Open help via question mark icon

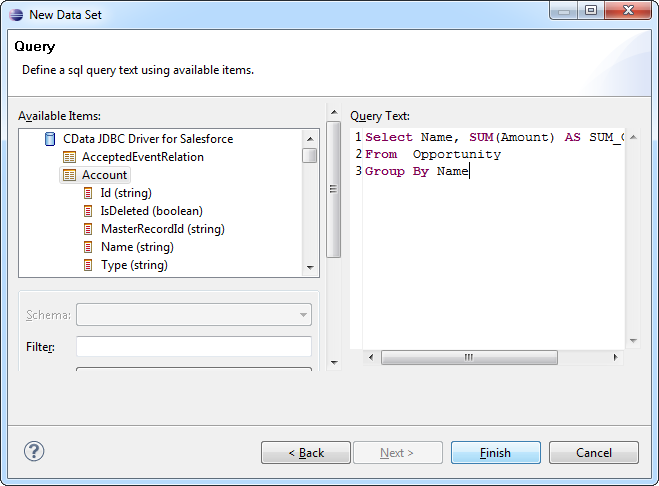pos(35,452)
